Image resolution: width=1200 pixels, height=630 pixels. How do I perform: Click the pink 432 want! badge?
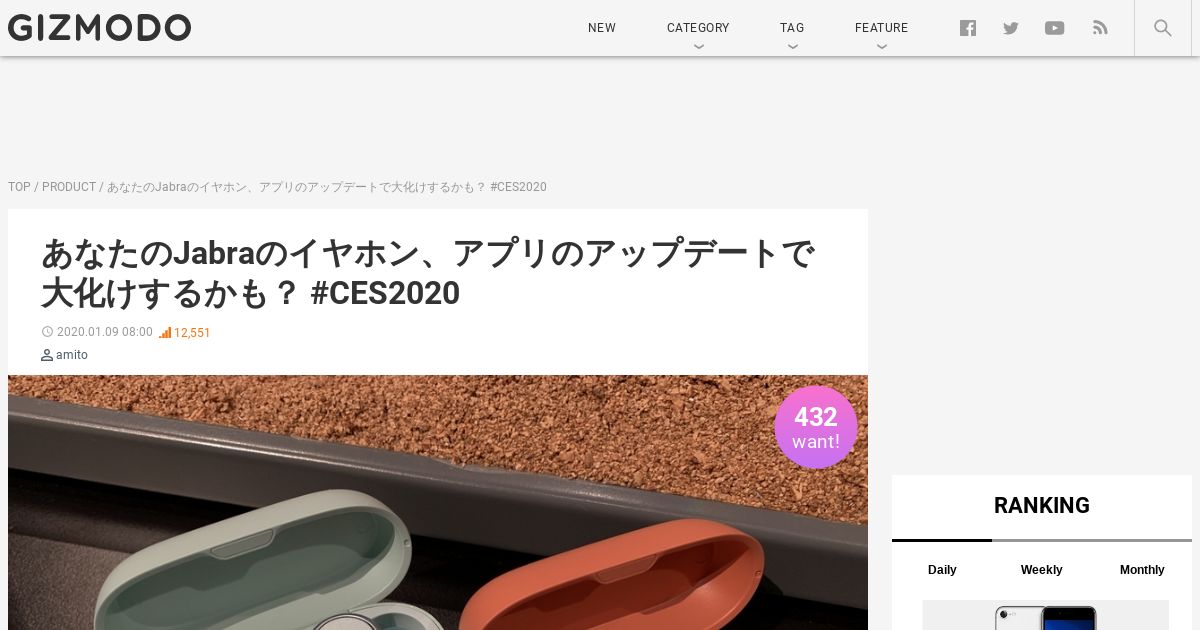tap(816, 427)
